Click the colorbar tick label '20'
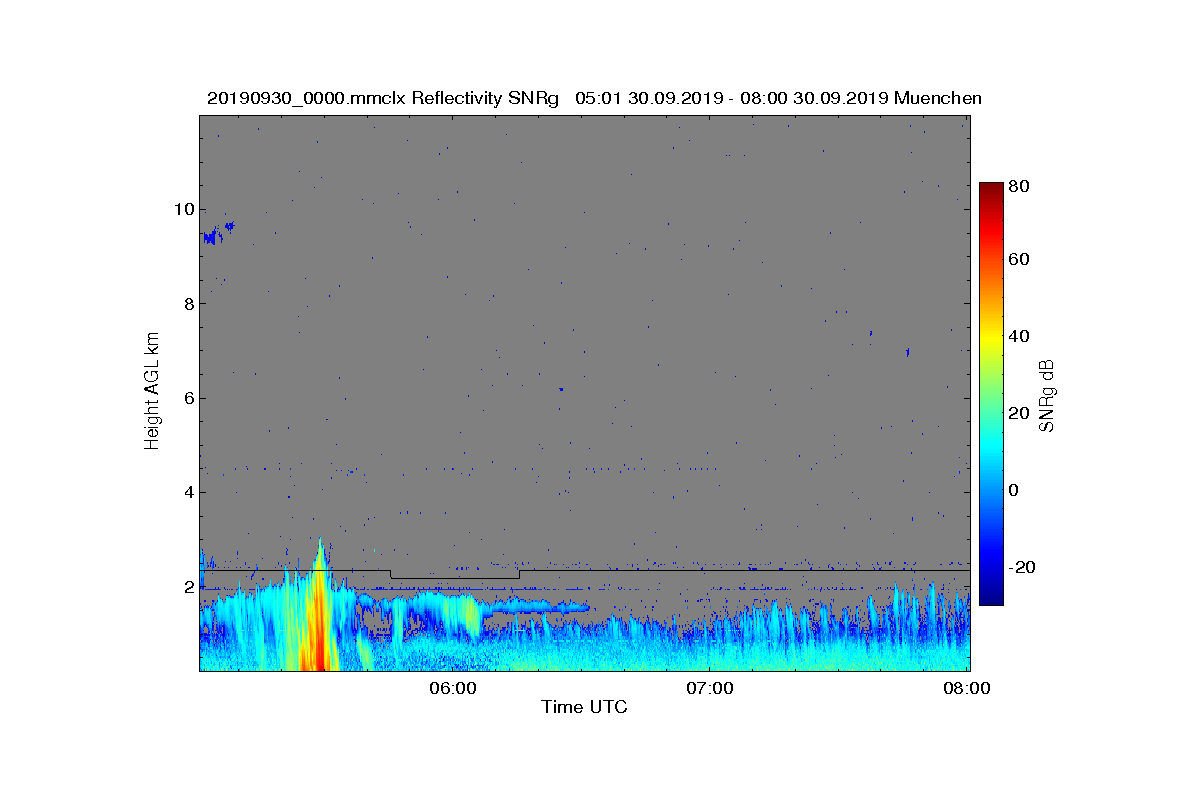 1021,414
